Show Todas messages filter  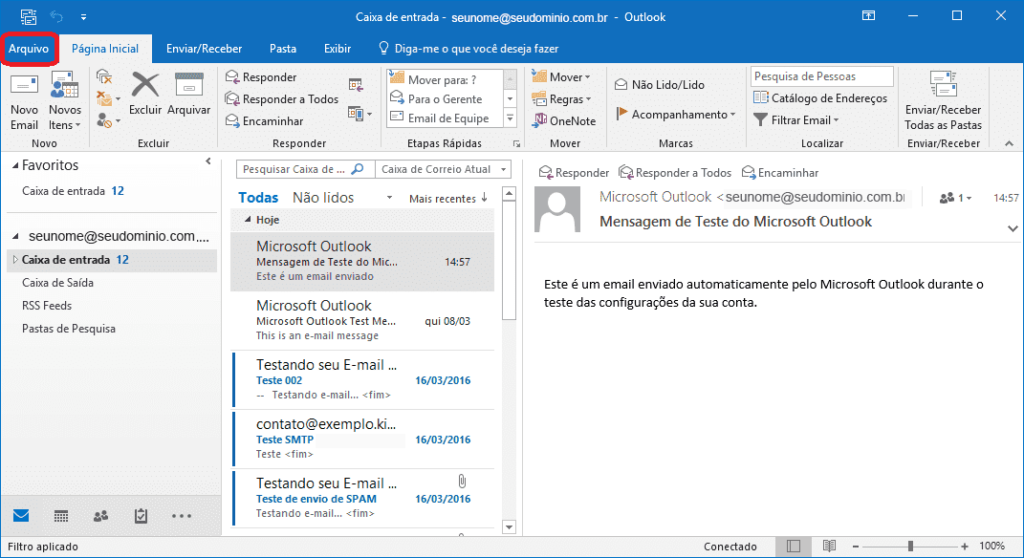click(x=258, y=197)
